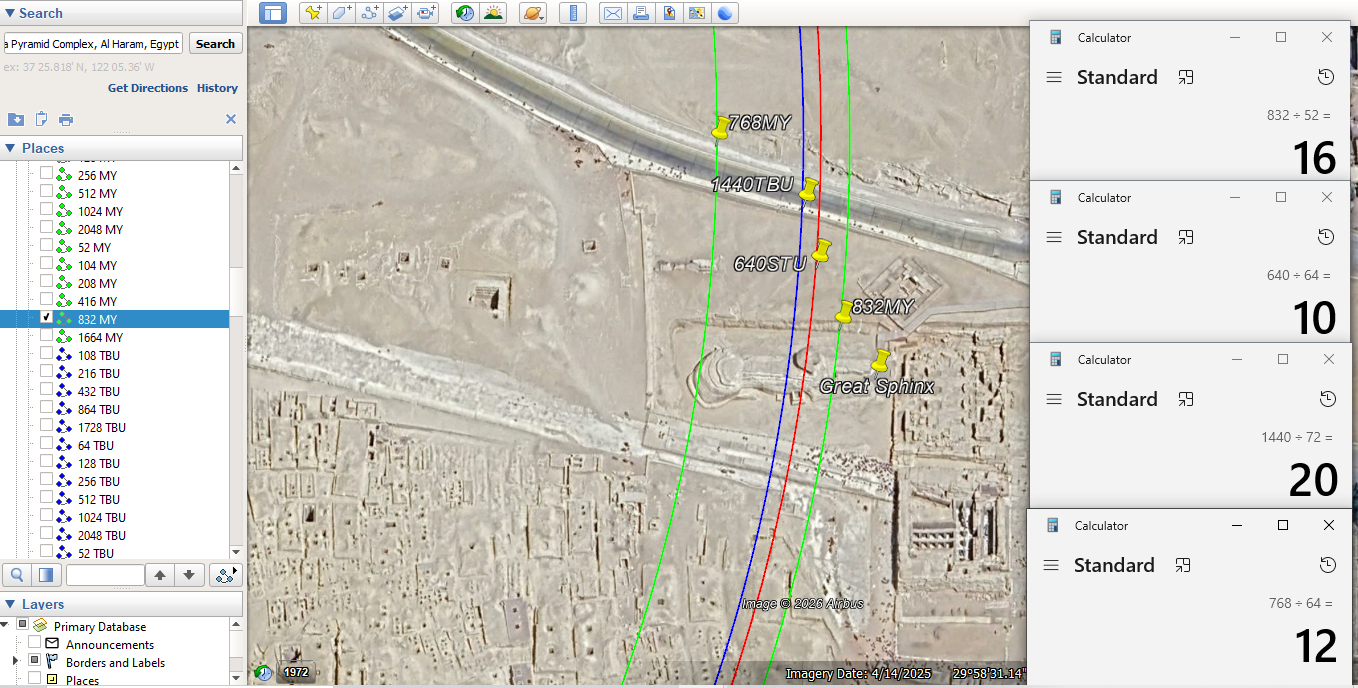1358x688 pixels.
Task: Click the search address input field
Action: (x=93, y=44)
